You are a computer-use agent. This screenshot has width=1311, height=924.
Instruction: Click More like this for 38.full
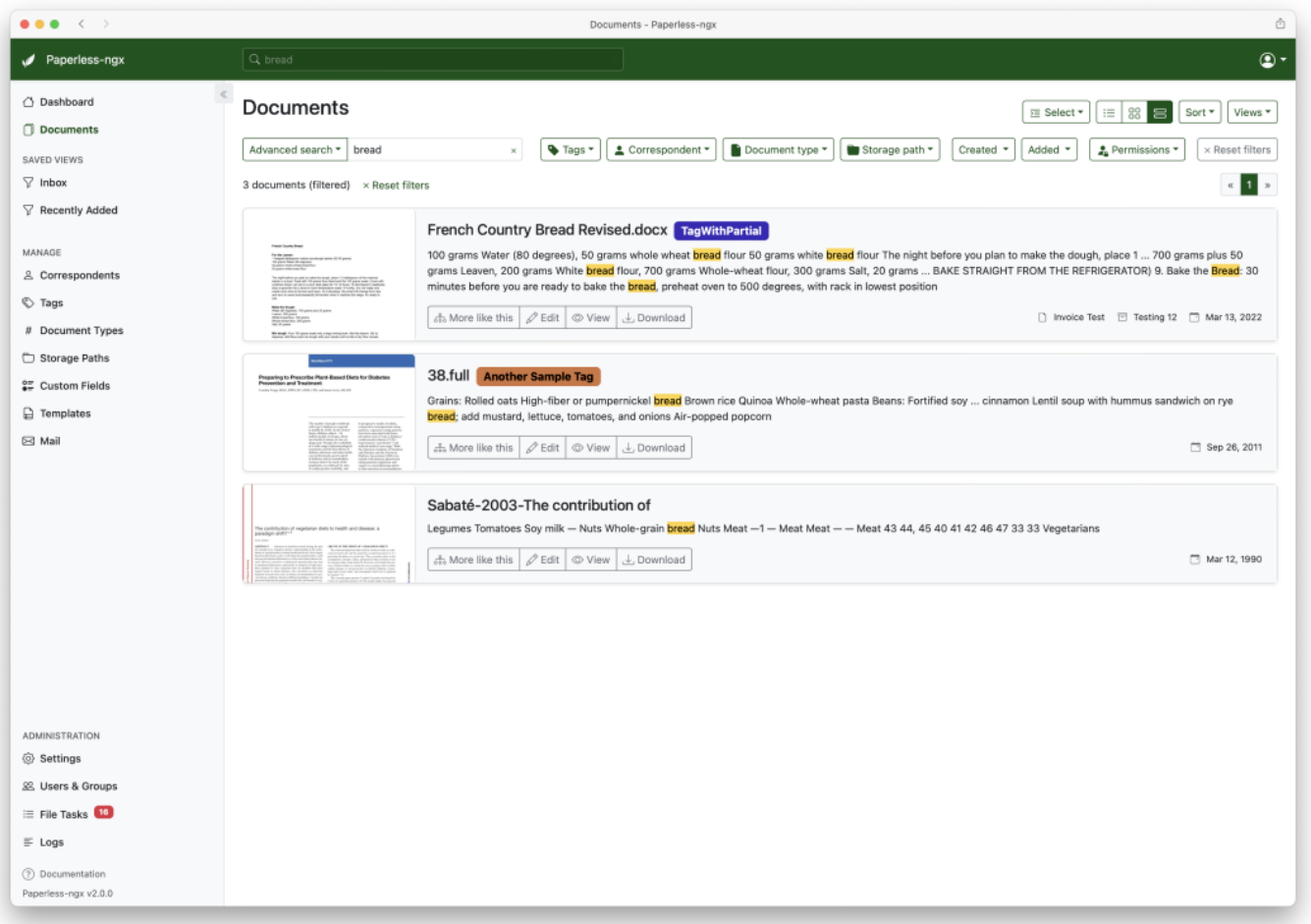[x=473, y=448]
